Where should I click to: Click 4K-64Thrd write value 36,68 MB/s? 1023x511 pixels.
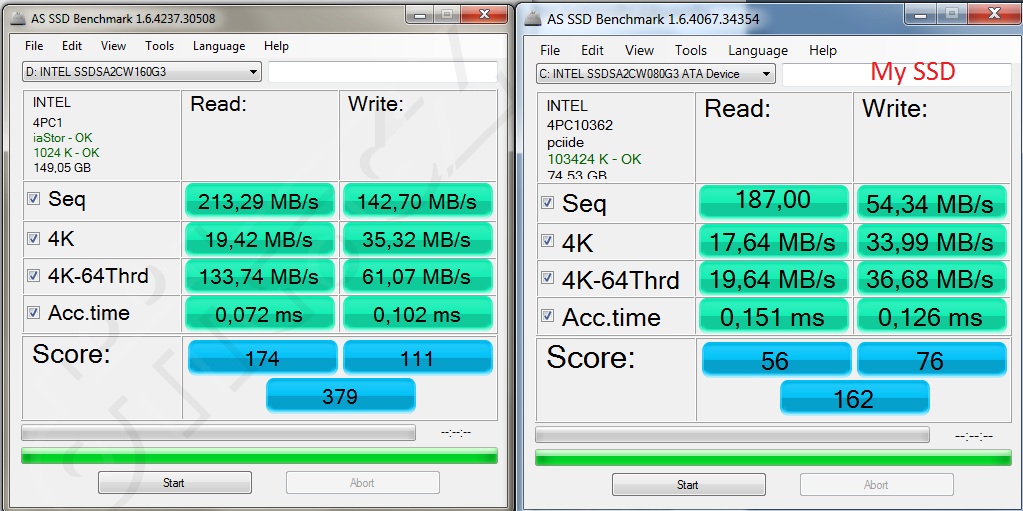click(x=931, y=279)
